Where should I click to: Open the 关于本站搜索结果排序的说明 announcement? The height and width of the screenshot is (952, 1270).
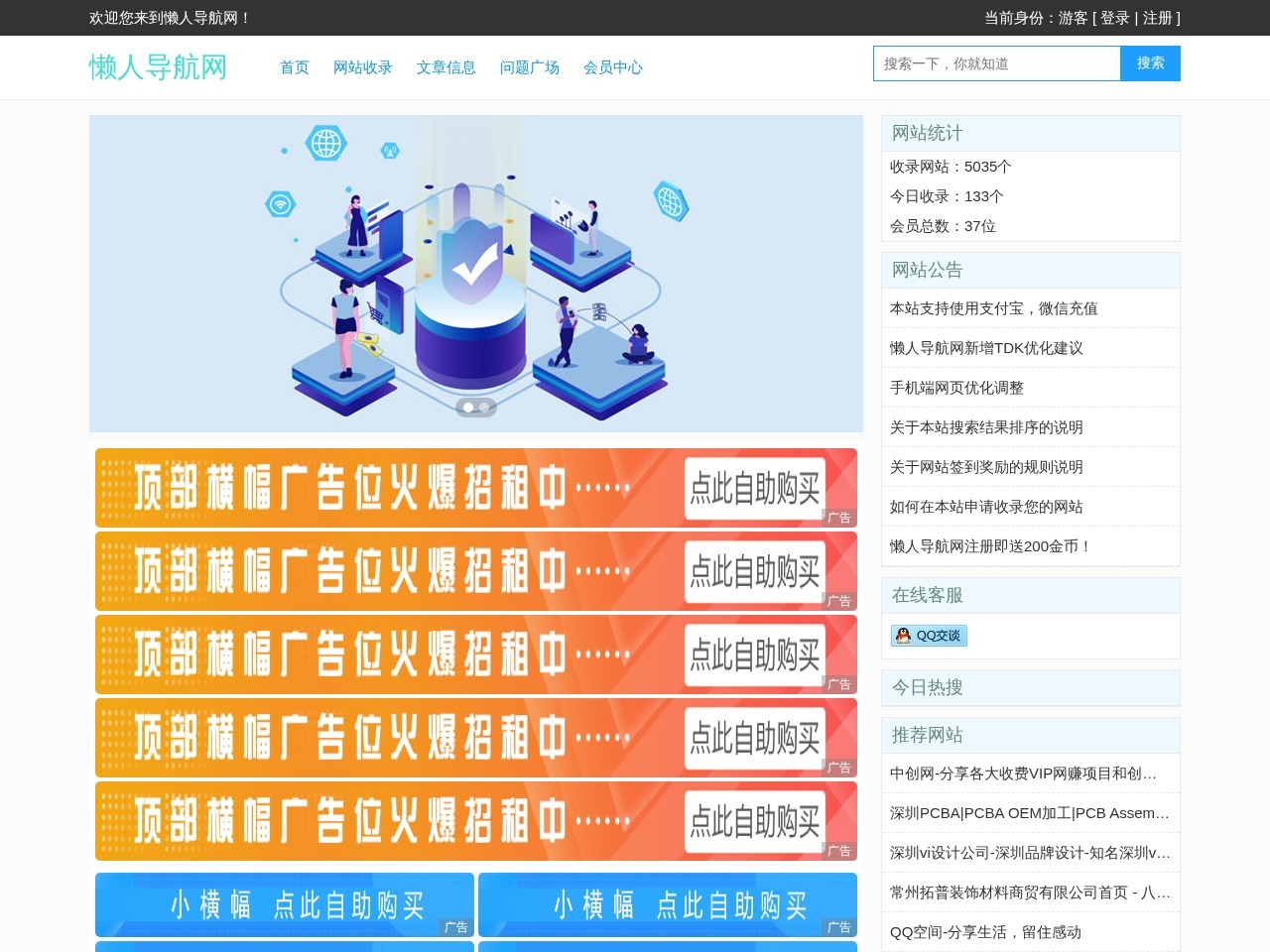pos(986,427)
